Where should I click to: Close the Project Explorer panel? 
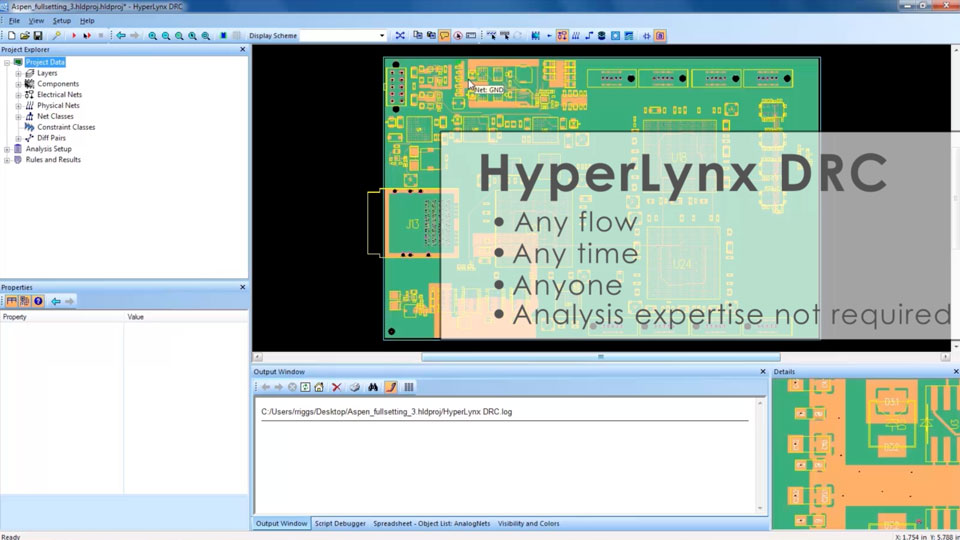[242, 49]
